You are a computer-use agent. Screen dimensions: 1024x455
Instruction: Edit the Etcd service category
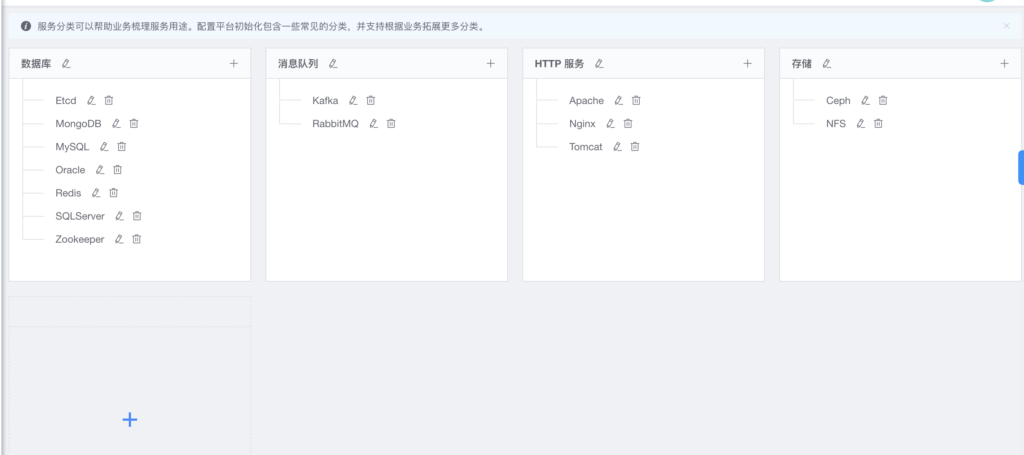(x=91, y=101)
